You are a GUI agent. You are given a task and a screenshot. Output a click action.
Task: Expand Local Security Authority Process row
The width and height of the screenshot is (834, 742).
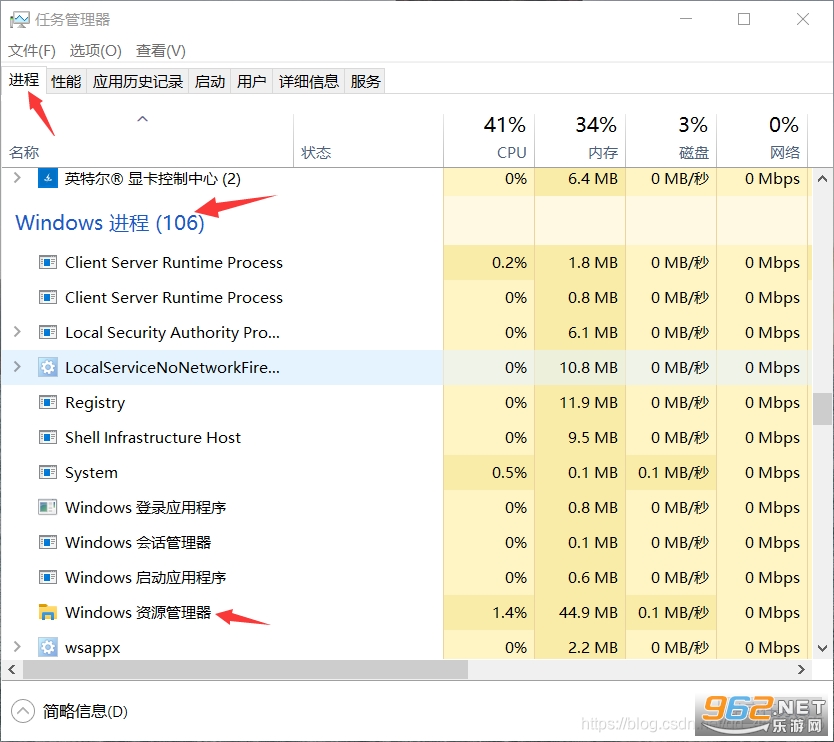(17, 332)
